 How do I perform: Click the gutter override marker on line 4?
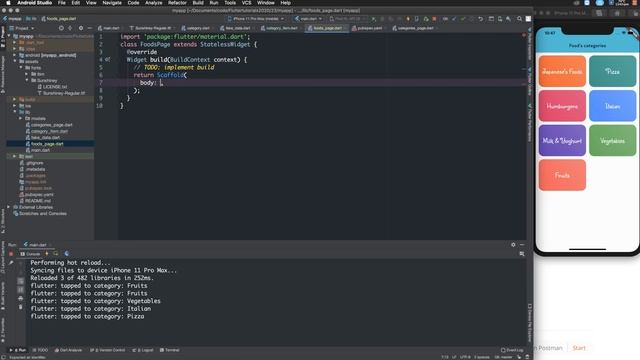(x=107, y=60)
